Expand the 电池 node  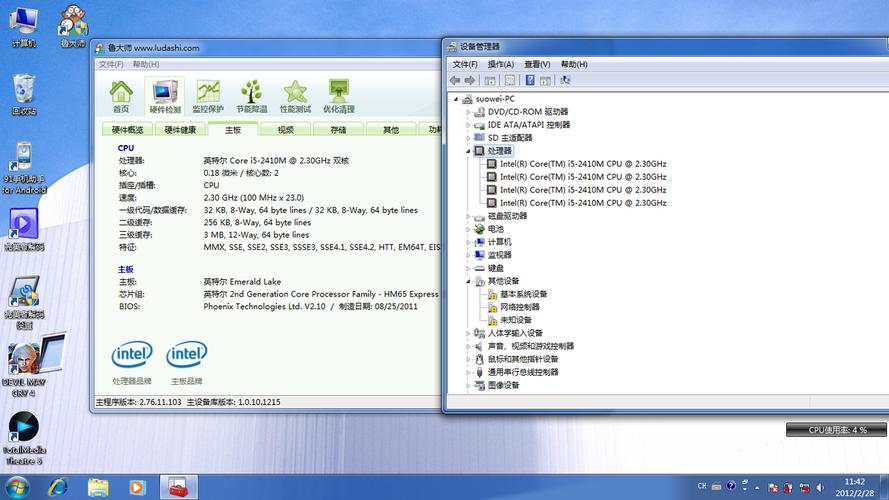click(468, 230)
